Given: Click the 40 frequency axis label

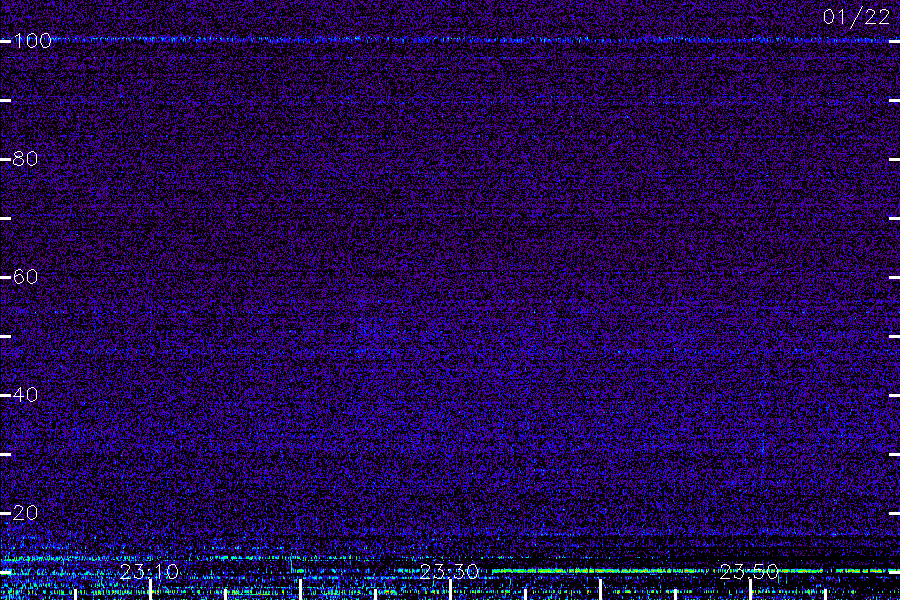Looking at the screenshot, I should point(25,395).
